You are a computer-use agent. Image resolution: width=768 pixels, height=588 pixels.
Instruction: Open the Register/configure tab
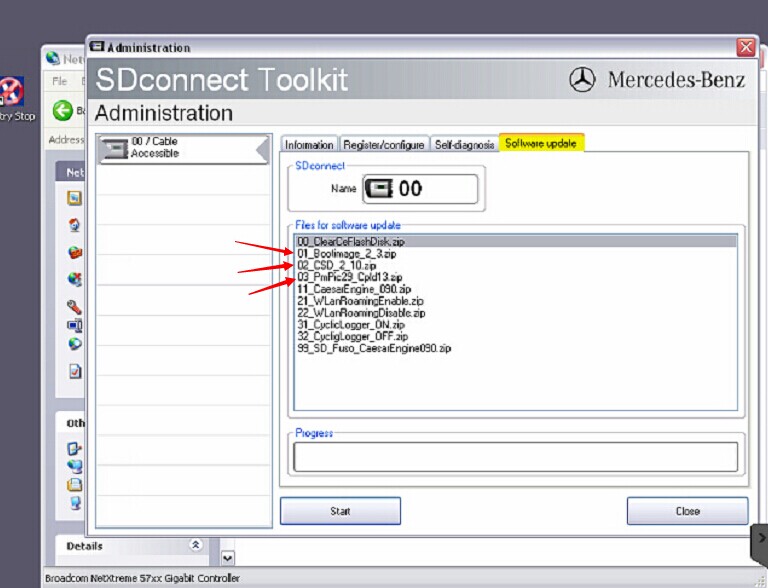pyautogui.click(x=384, y=145)
